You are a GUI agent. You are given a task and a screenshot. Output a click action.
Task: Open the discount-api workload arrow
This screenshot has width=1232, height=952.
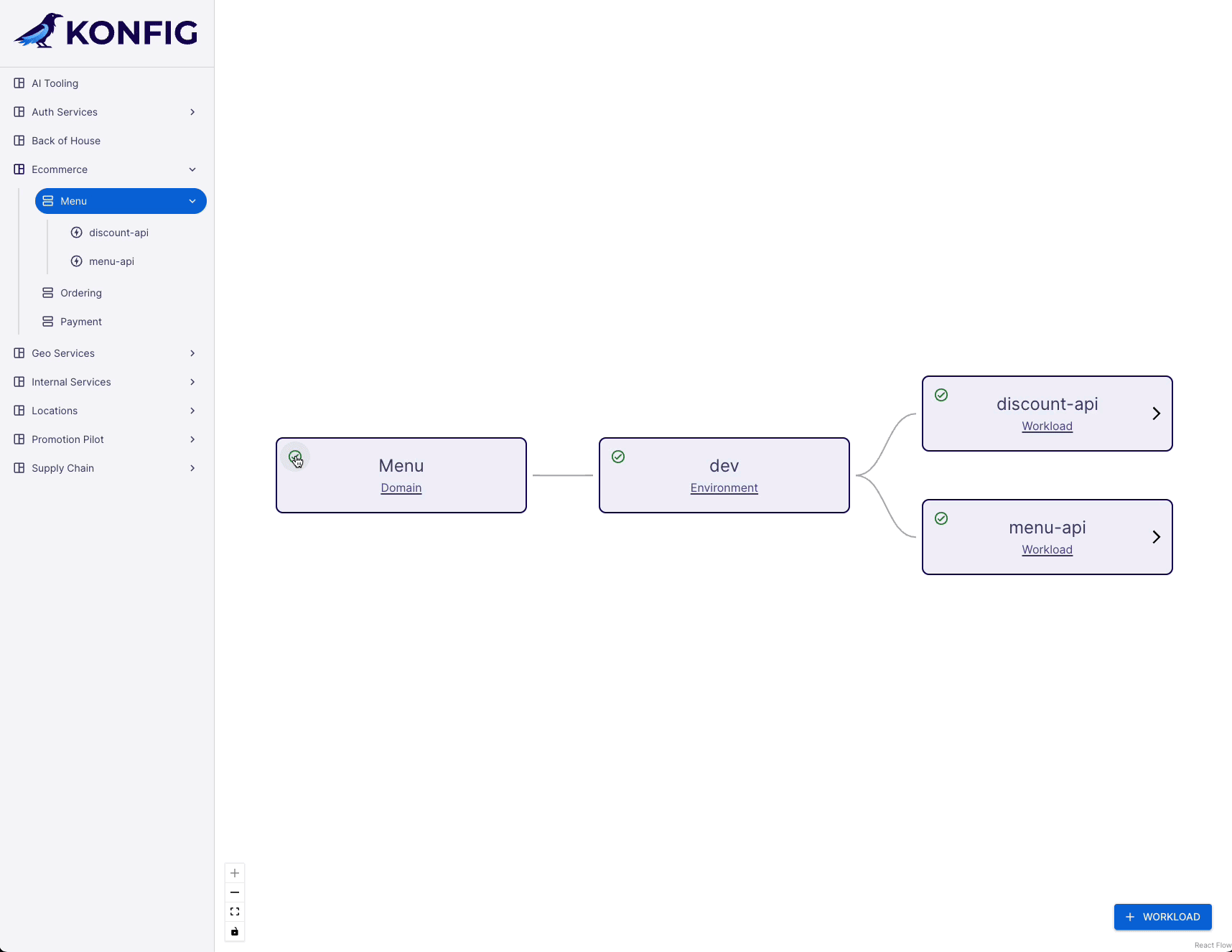1156,414
